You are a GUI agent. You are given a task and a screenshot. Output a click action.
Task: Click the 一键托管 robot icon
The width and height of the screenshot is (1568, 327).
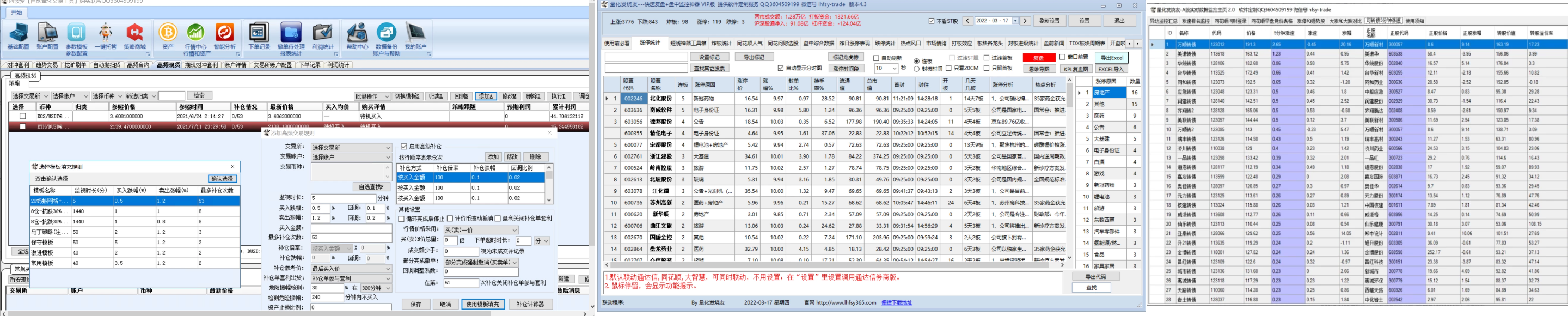click(x=105, y=37)
